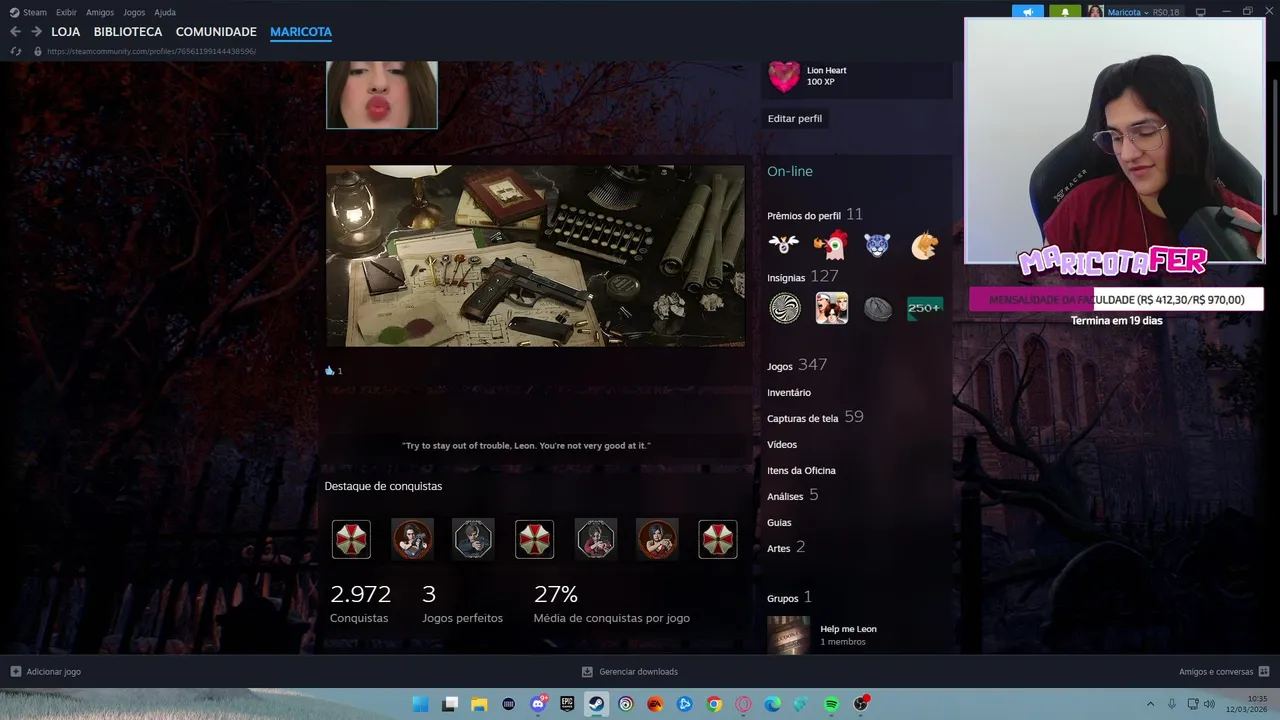Click the Lion Heart pink heart badge
This screenshot has height=720, width=1280.
coord(784,76)
